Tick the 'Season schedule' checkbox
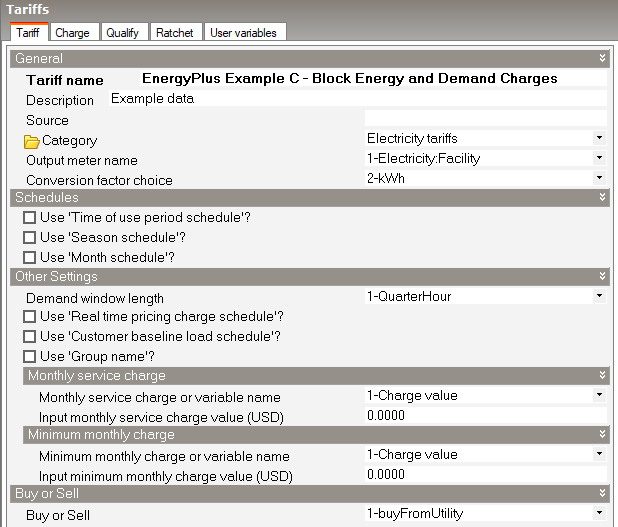The height and width of the screenshot is (527, 618). tap(30, 238)
